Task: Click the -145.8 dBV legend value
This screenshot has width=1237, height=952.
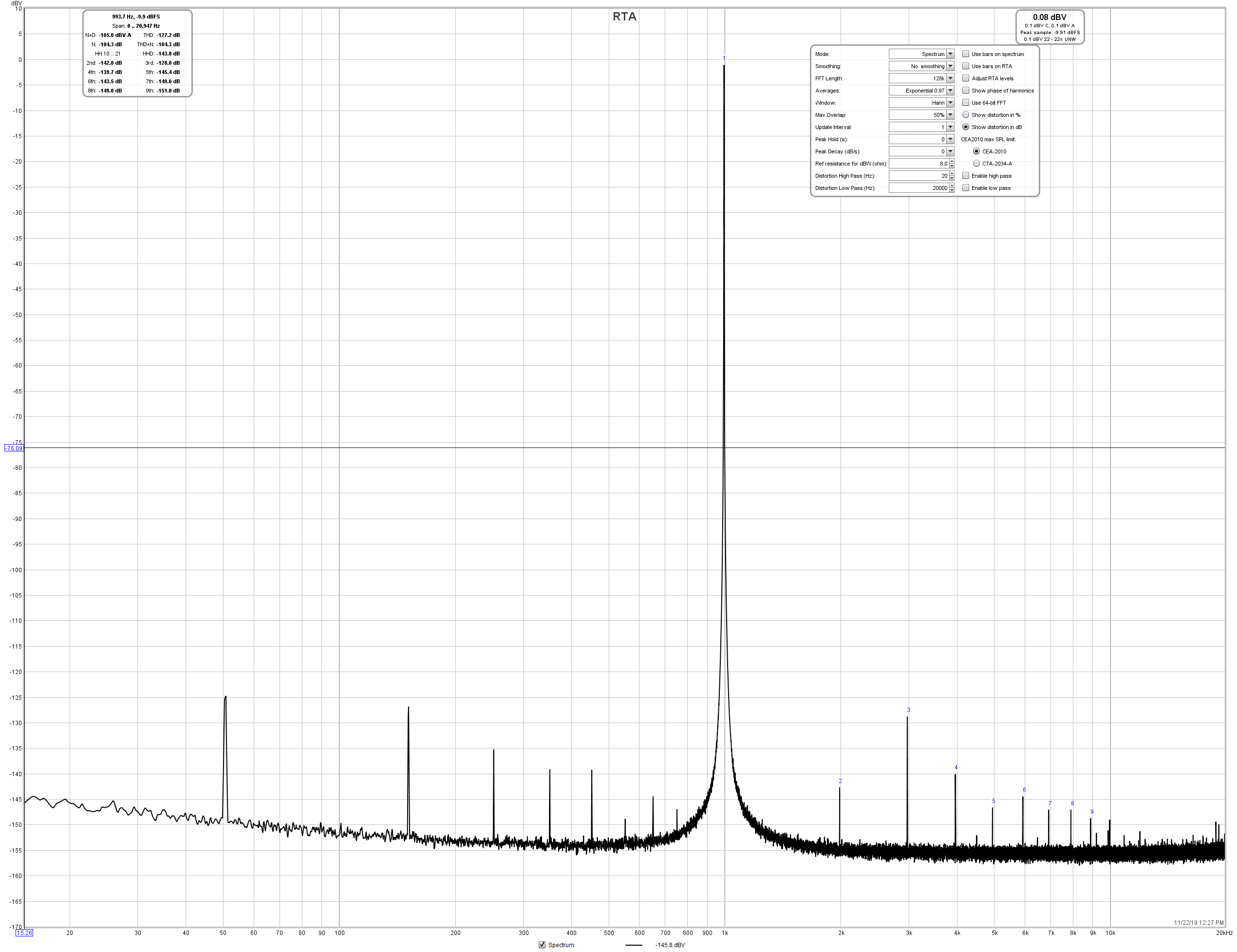Action: [x=670, y=945]
